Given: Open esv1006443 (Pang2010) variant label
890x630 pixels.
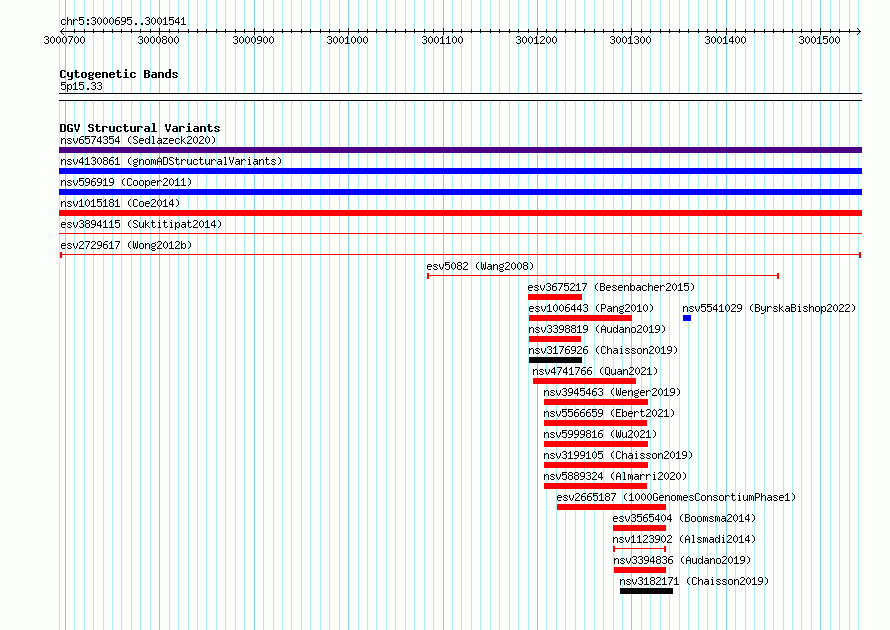Looking at the screenshot, I should tap(591, 308).
